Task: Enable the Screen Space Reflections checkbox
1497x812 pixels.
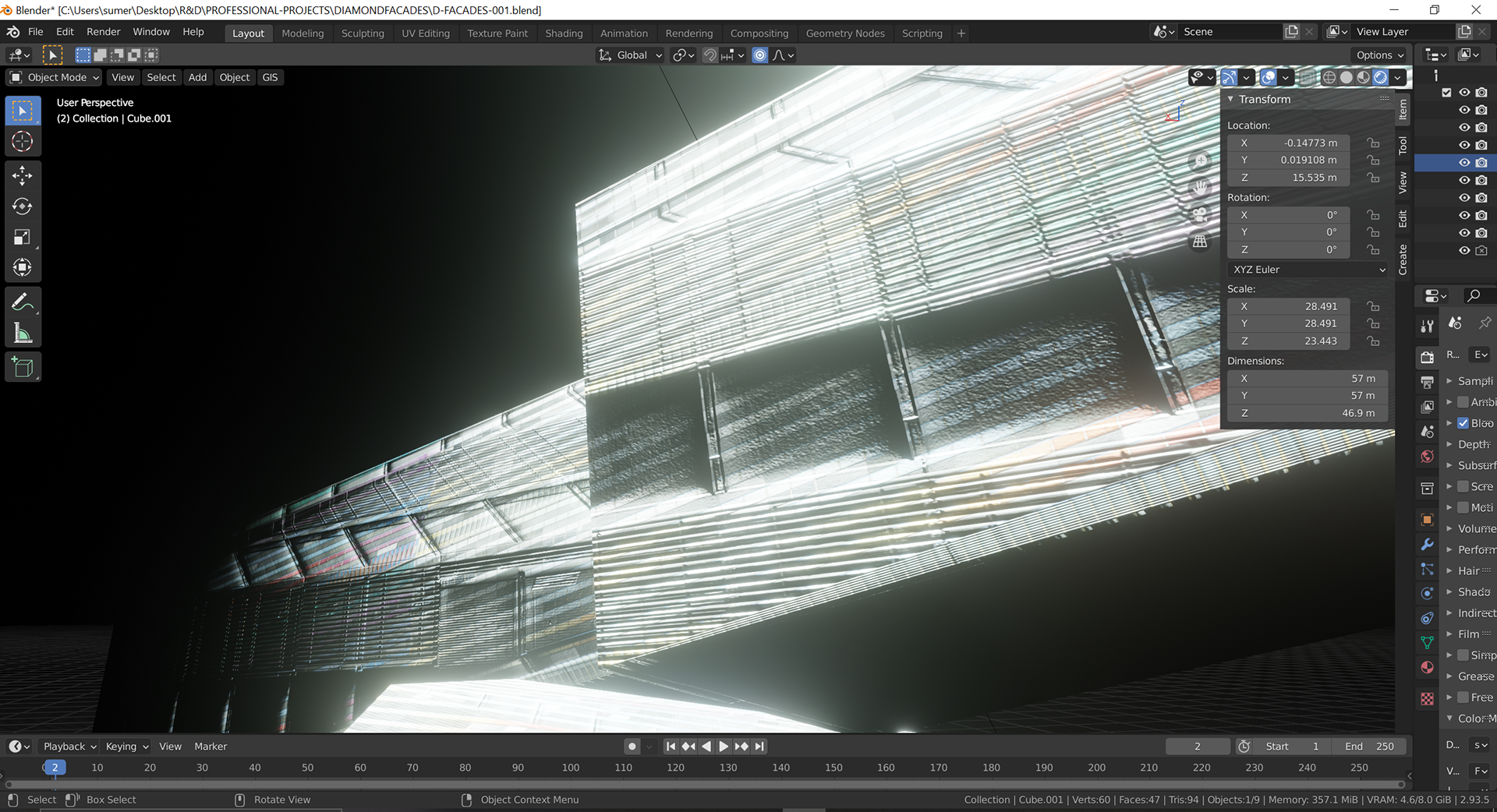Action: [x=1463, y=486]
